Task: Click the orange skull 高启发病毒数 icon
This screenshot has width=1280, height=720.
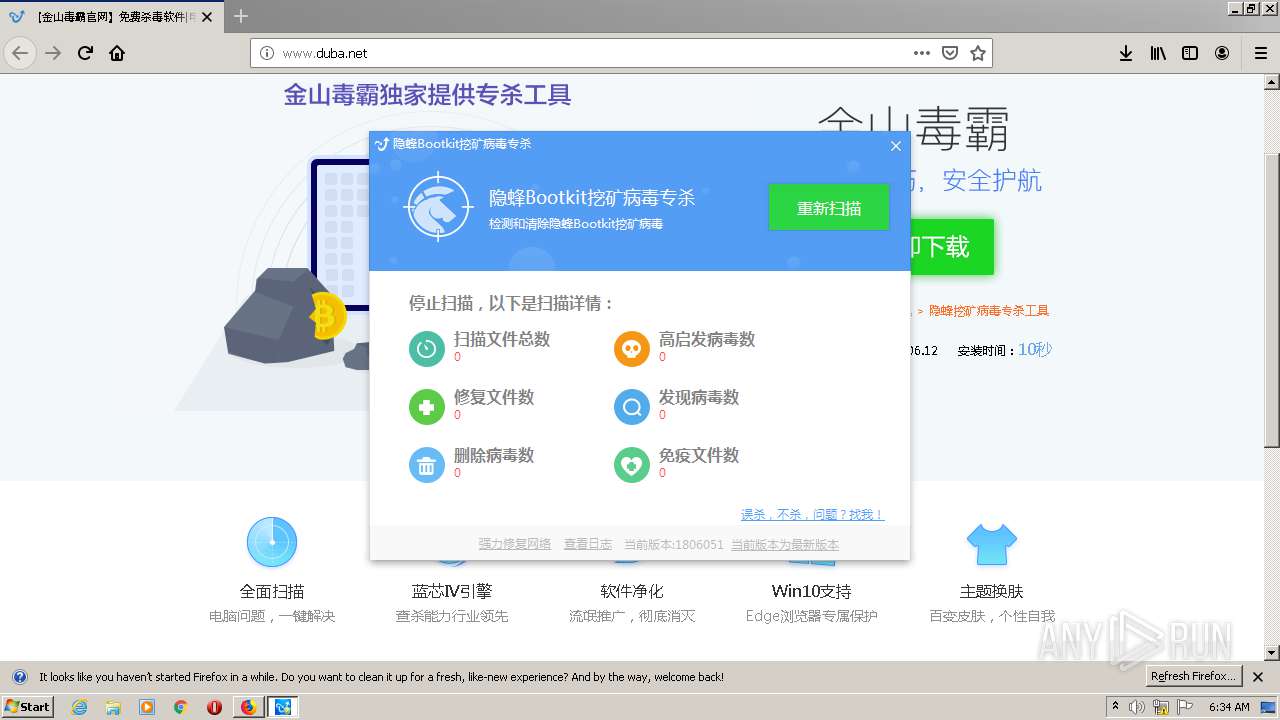Action: [x=631, y=349]
